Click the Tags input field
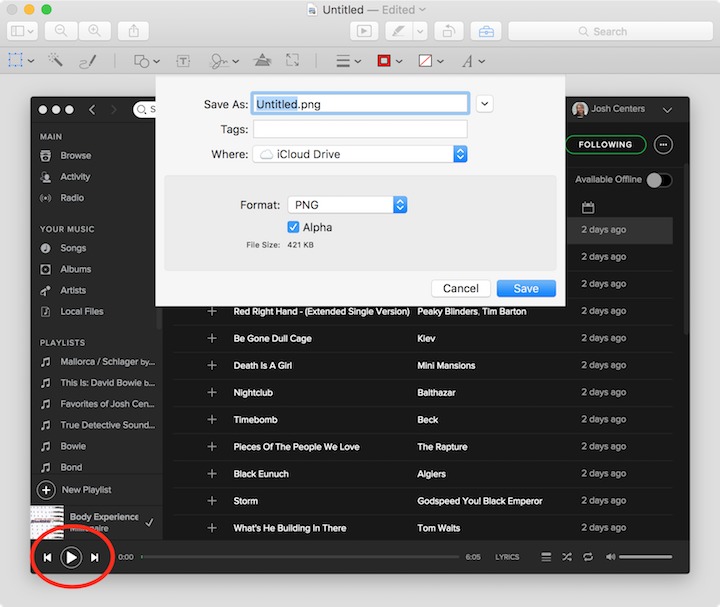The image size is (720, 607). (360, 129)
